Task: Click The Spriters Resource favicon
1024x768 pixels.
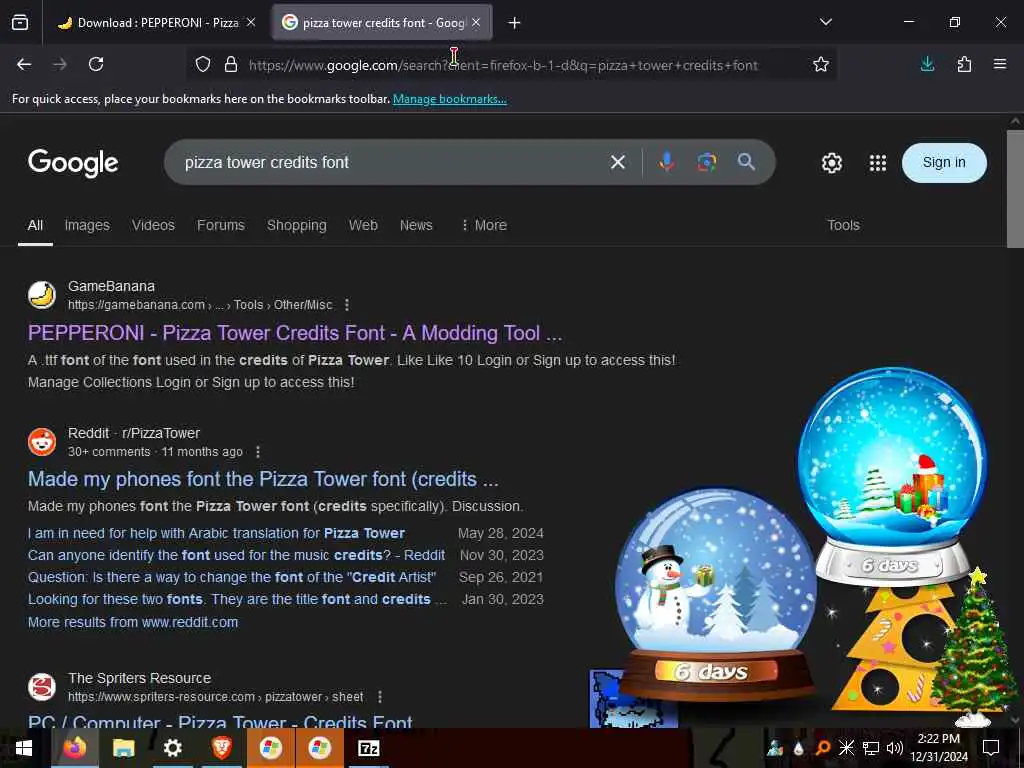Action: (x=42, y=687)
